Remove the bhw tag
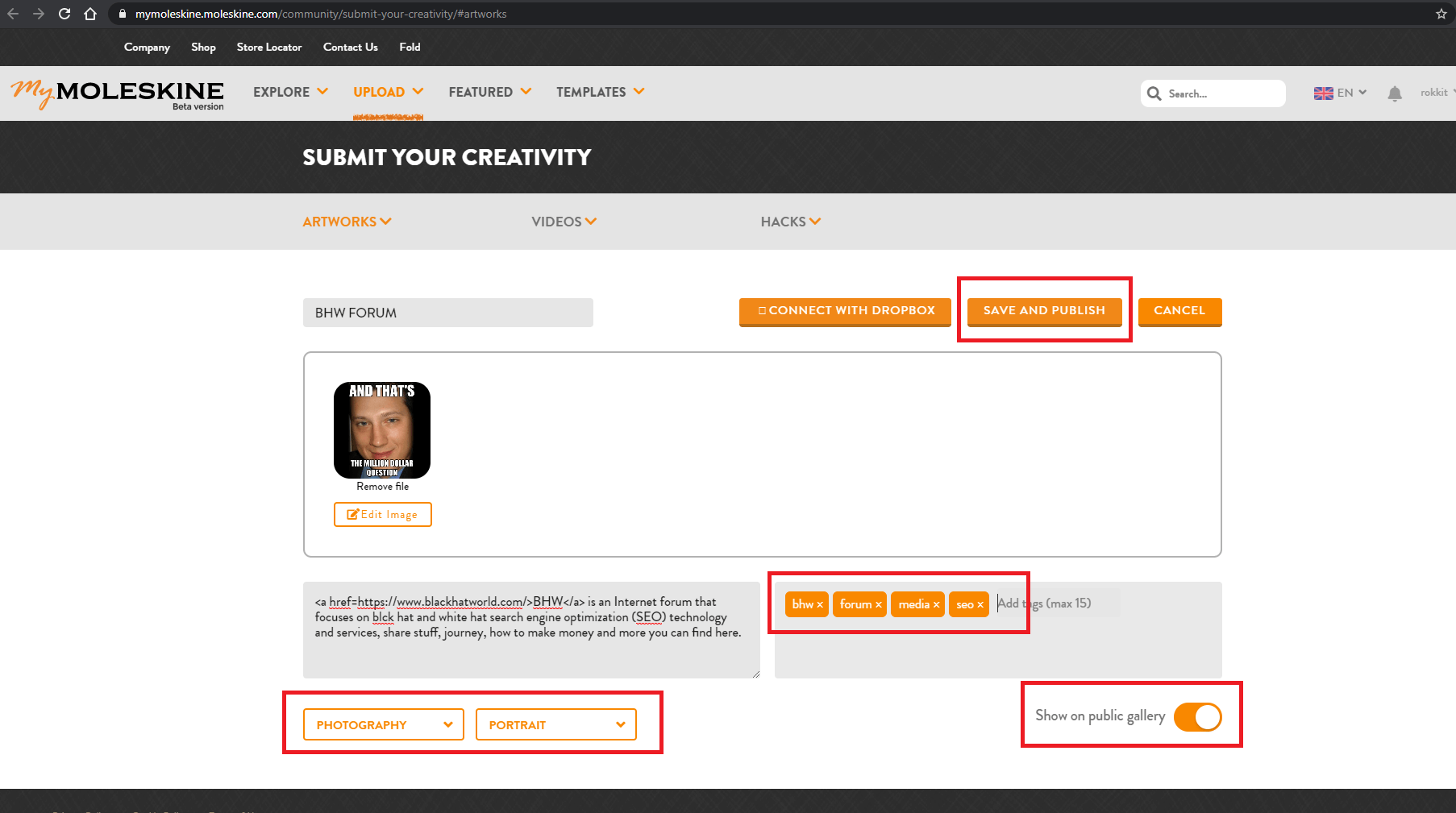The height and width of the screenshot is (813, 1456). pyautogui.click(x=820, y=605)
